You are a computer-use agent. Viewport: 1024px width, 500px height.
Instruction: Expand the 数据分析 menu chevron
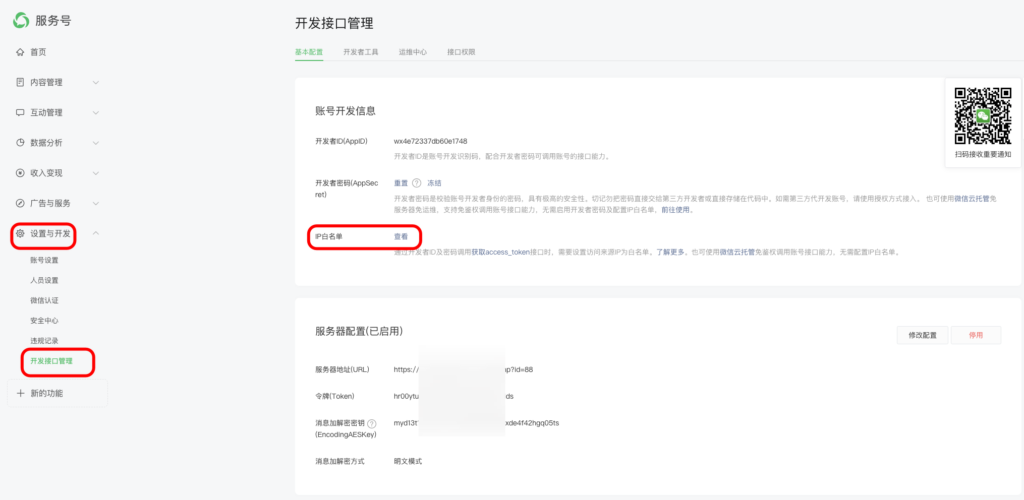96,142
